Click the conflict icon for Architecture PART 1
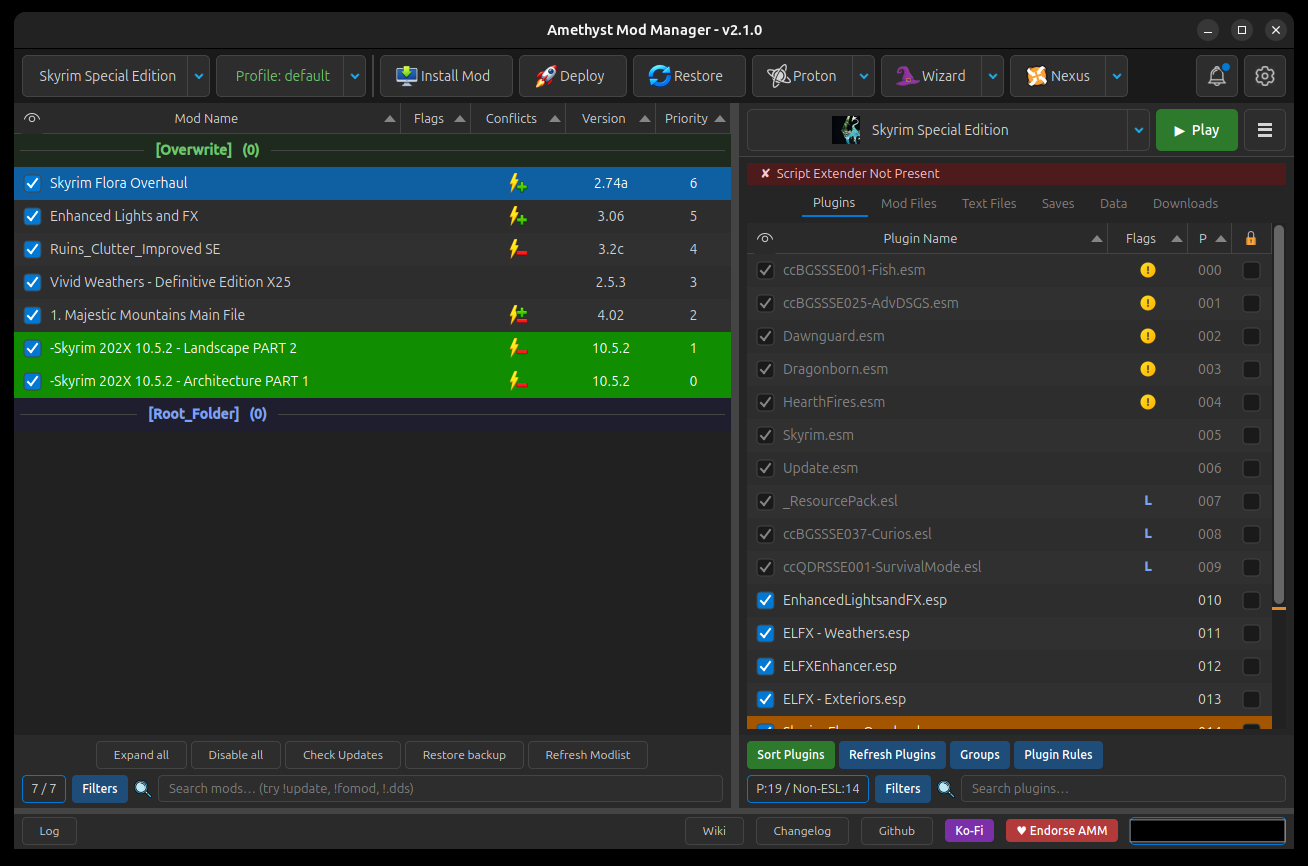The width and height of the screenshot is (1308, 866). coord(517,381)
